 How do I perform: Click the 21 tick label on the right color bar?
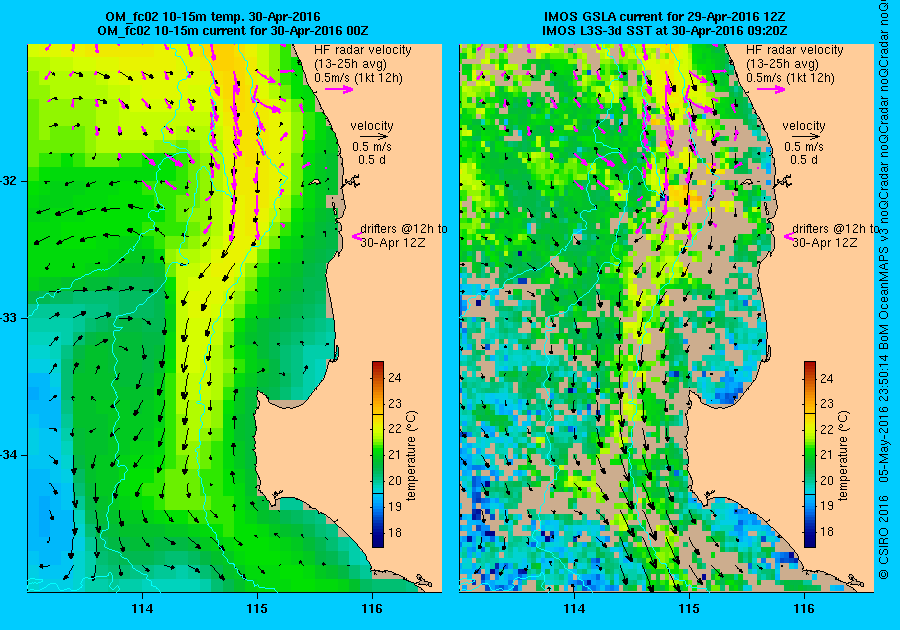pos(827,454)
